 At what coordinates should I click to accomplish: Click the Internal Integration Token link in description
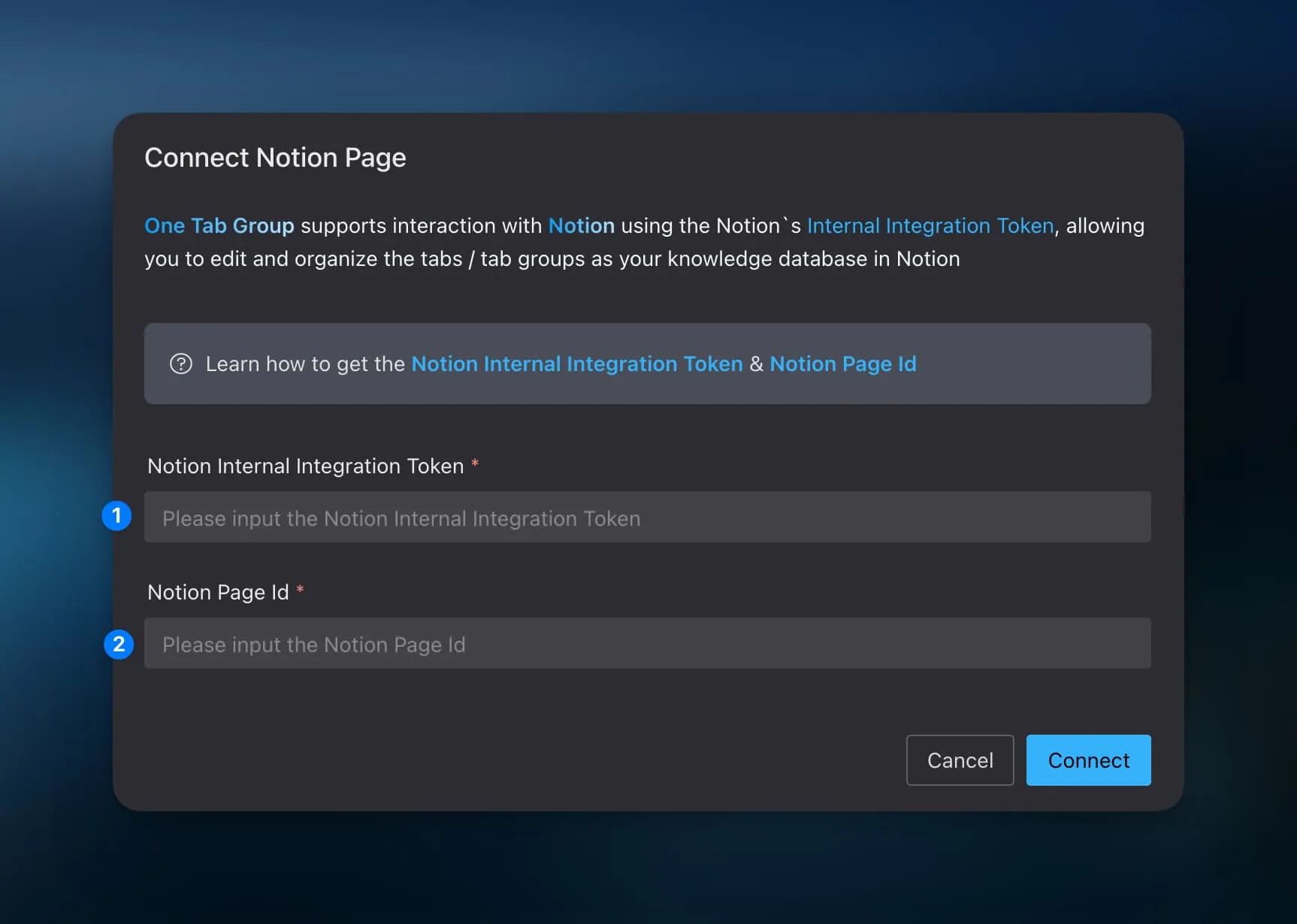pos(930,225)
